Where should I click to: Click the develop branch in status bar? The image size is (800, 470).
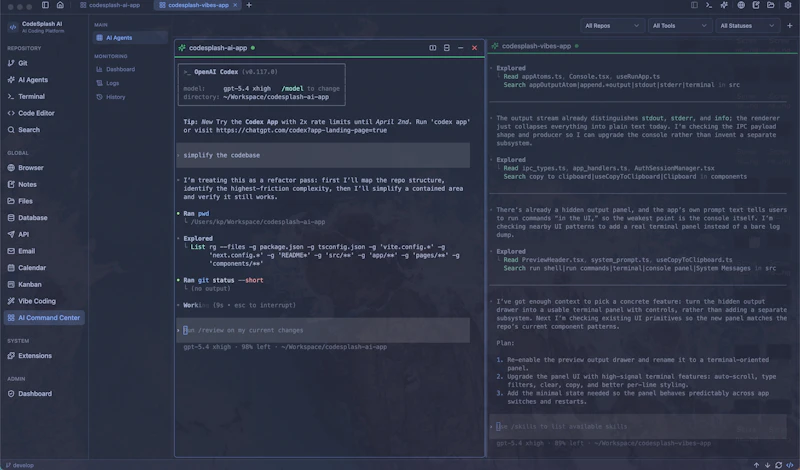[19, 465]
